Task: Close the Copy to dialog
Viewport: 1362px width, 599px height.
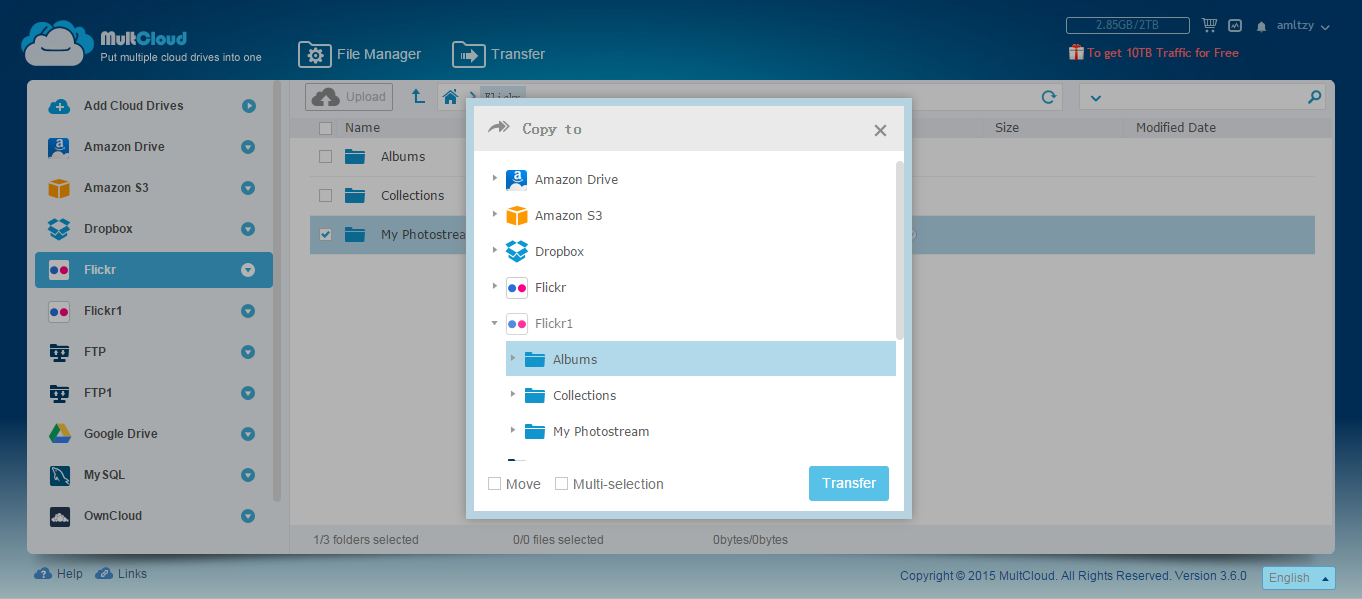Action: (x=880, y=130)
